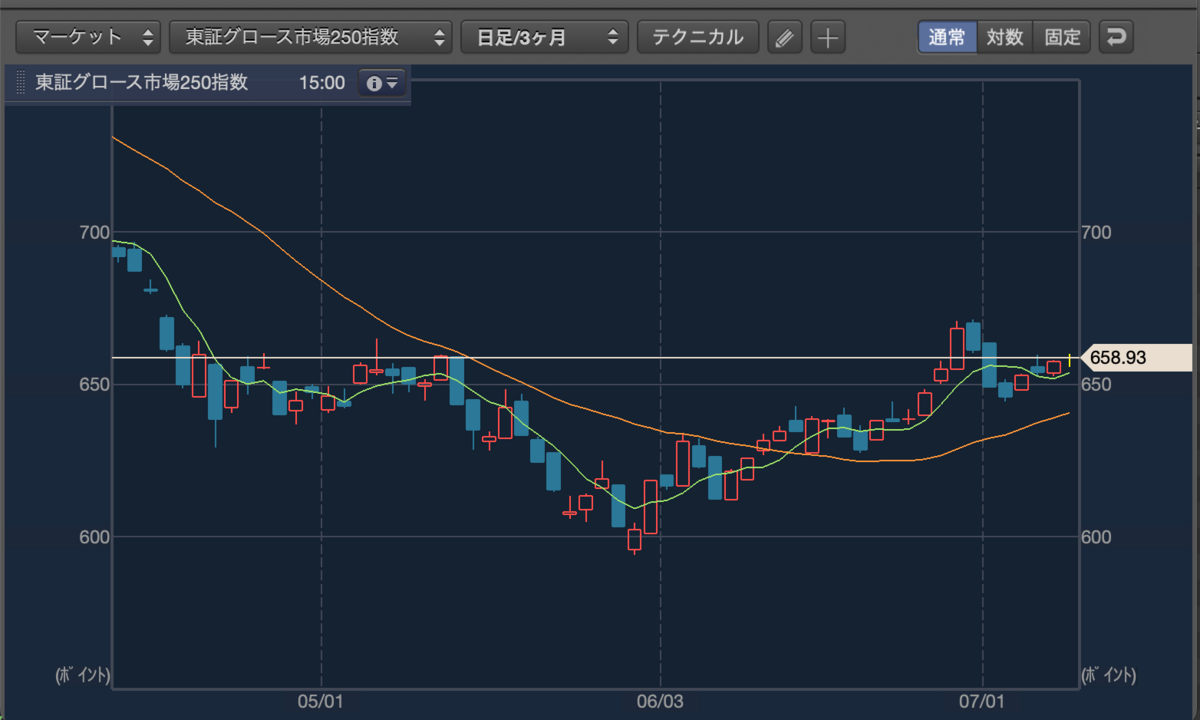This screenshot has height=720, width=1200.
Task: Click the 15:00 time in header
Action: pyautogui.click(x=321, y=83)
